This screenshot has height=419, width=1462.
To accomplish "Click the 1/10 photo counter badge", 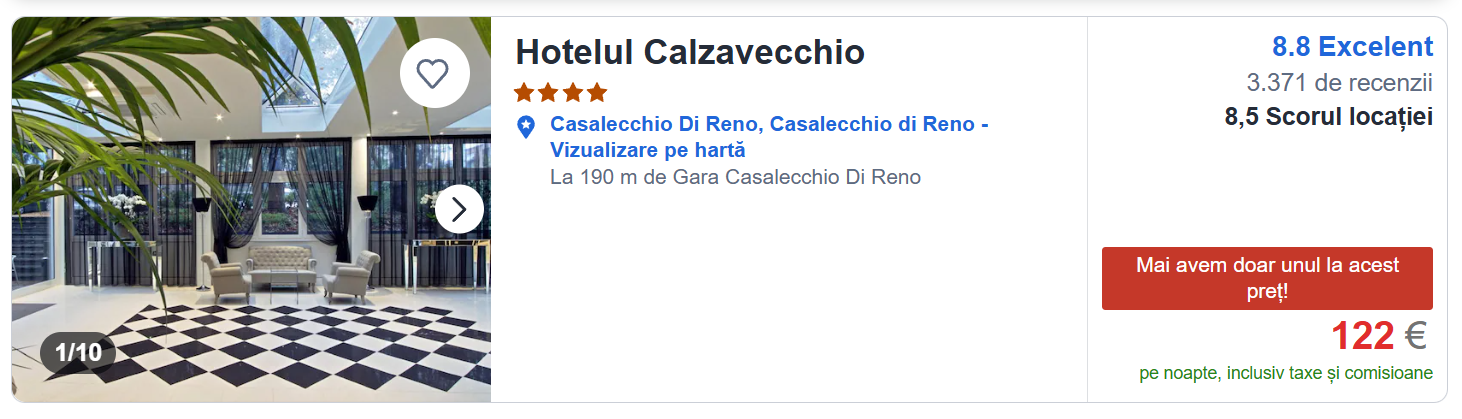I will click(78, 353).
